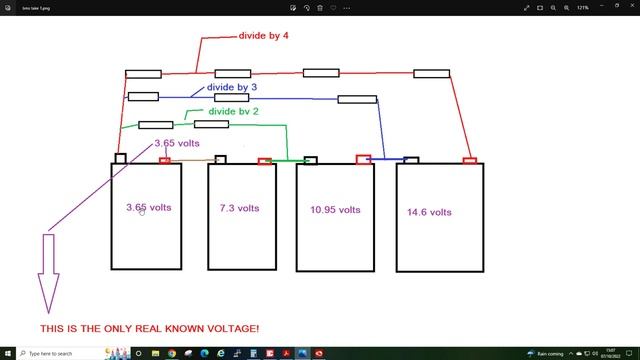Click the 'divide by 3' blue label
The height and width of the screenshot is (360, 640).
232,87
